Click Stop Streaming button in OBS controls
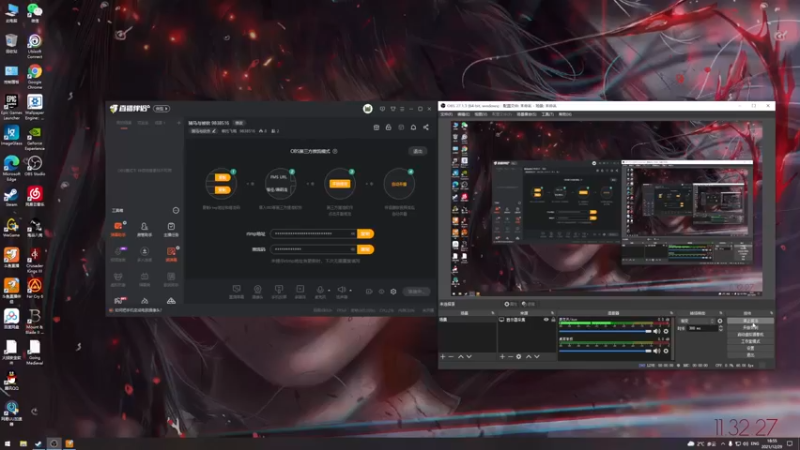Image resolution: width=800 pixels, height=450 pixels. (x=750, y=321)
